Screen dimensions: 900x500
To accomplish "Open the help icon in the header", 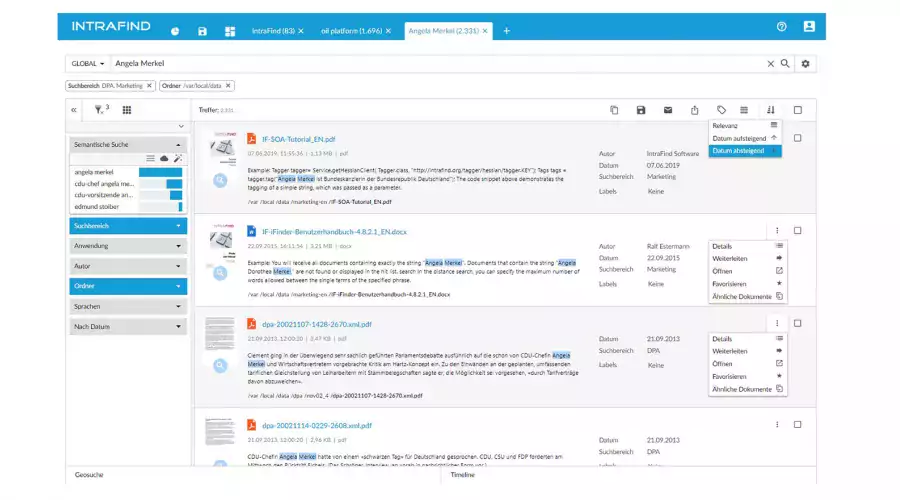I will coord(782,28).
